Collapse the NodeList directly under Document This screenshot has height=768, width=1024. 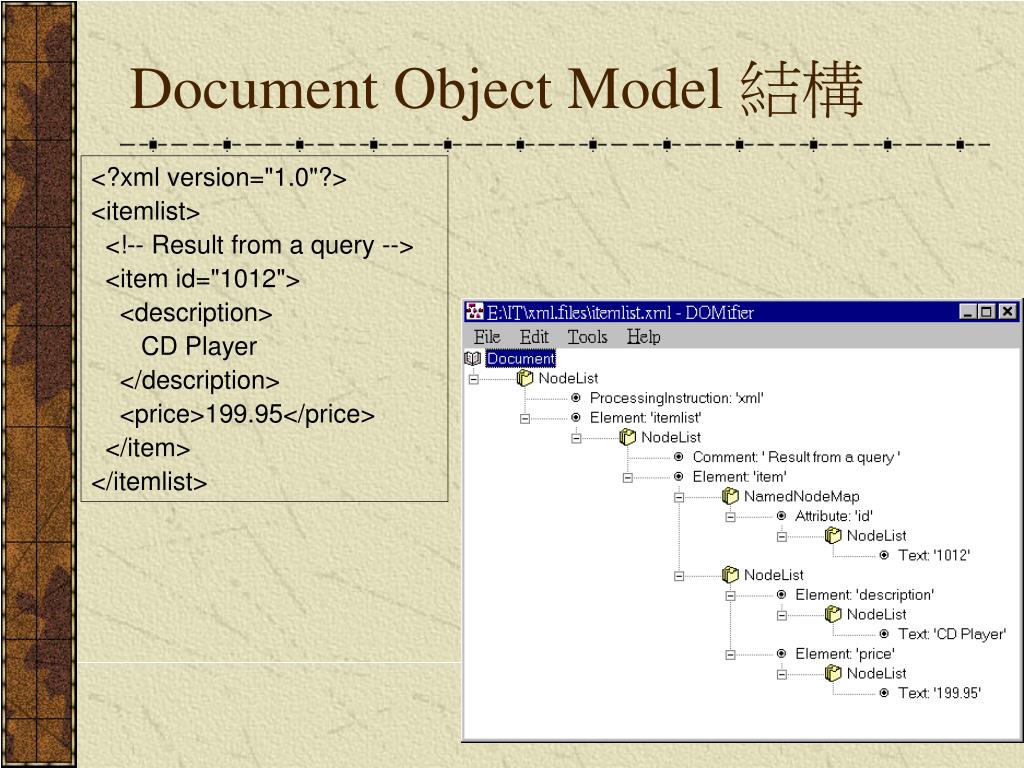[473, 379]
